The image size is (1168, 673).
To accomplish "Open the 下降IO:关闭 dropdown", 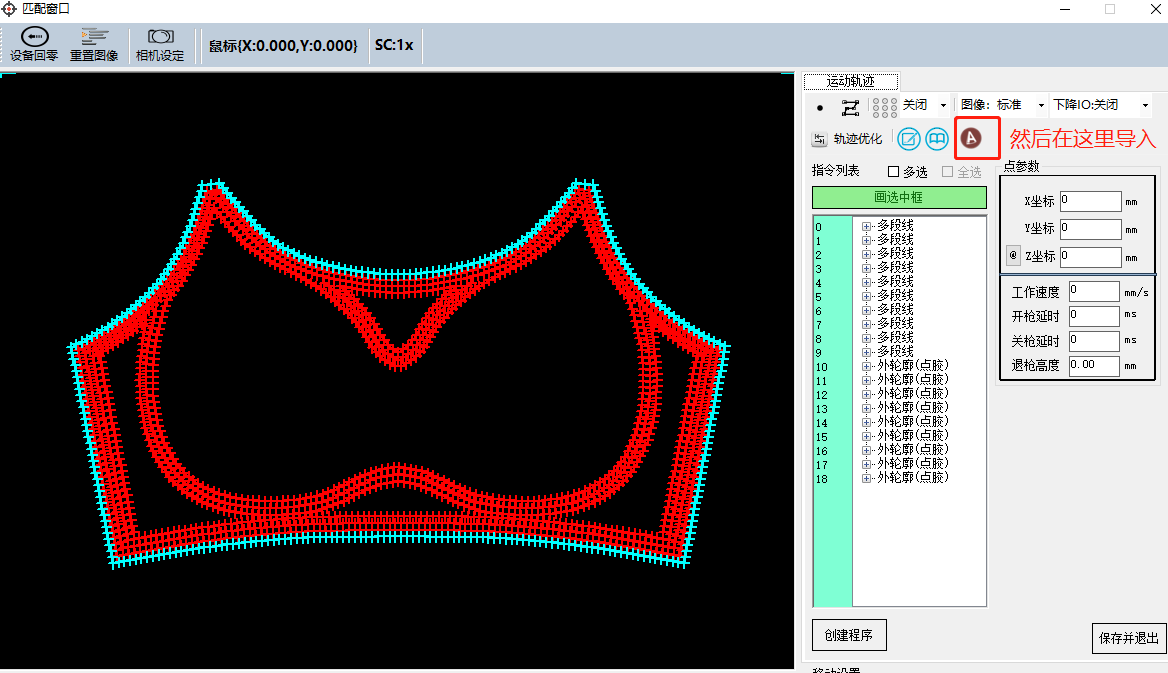I will tap(1145, 105).
